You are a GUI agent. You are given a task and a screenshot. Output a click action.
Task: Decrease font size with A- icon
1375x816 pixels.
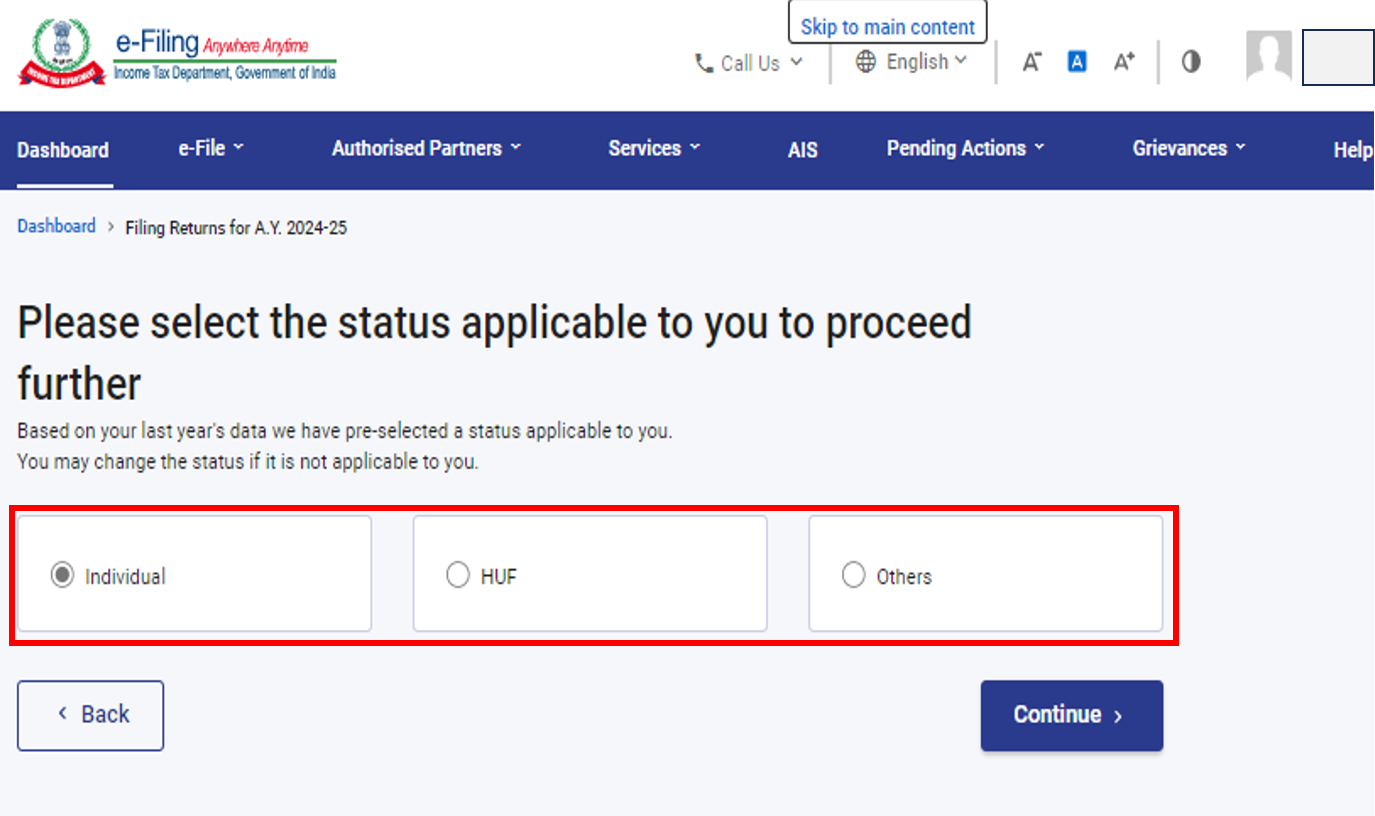(x=1032, y=62)
